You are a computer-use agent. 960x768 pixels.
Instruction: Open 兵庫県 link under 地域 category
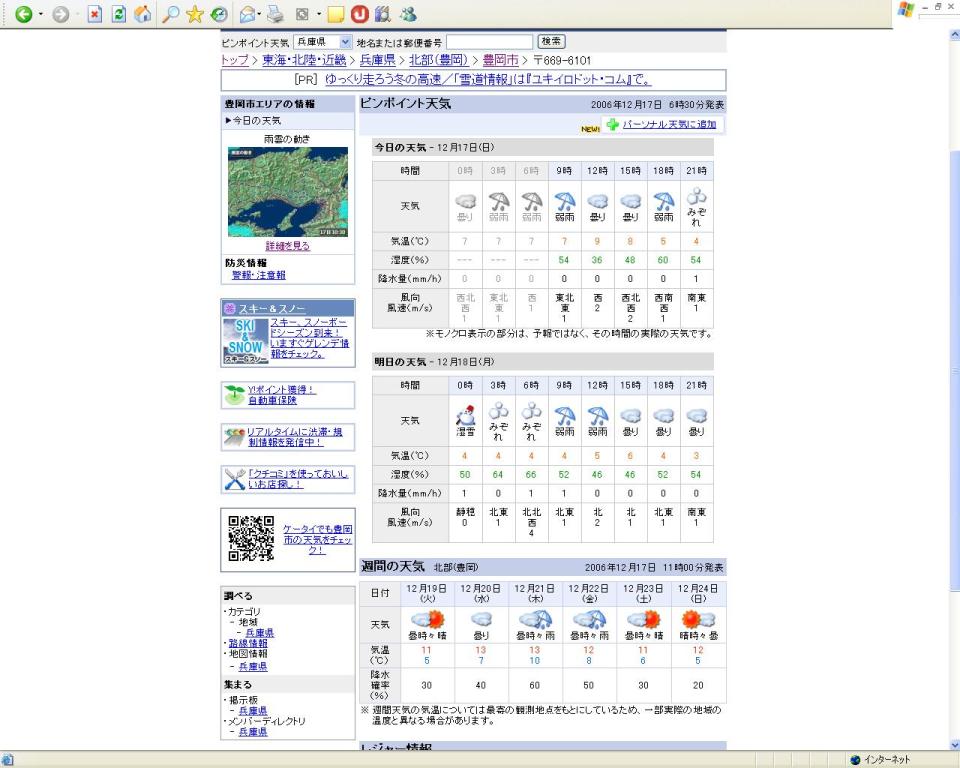(260, 633)
